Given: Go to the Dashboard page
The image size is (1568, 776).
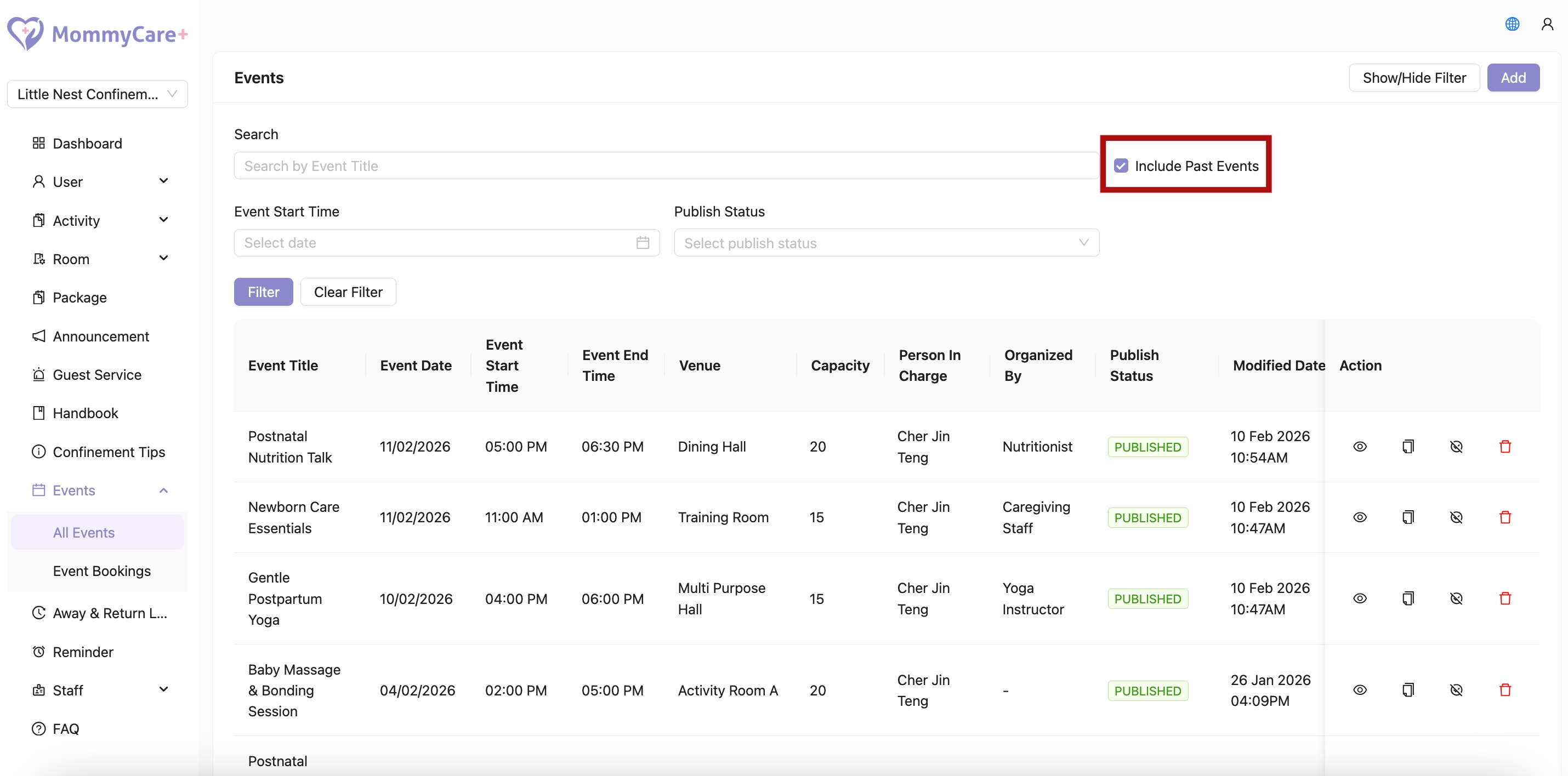Looking at the screenshot, I should tap(87, 144).
